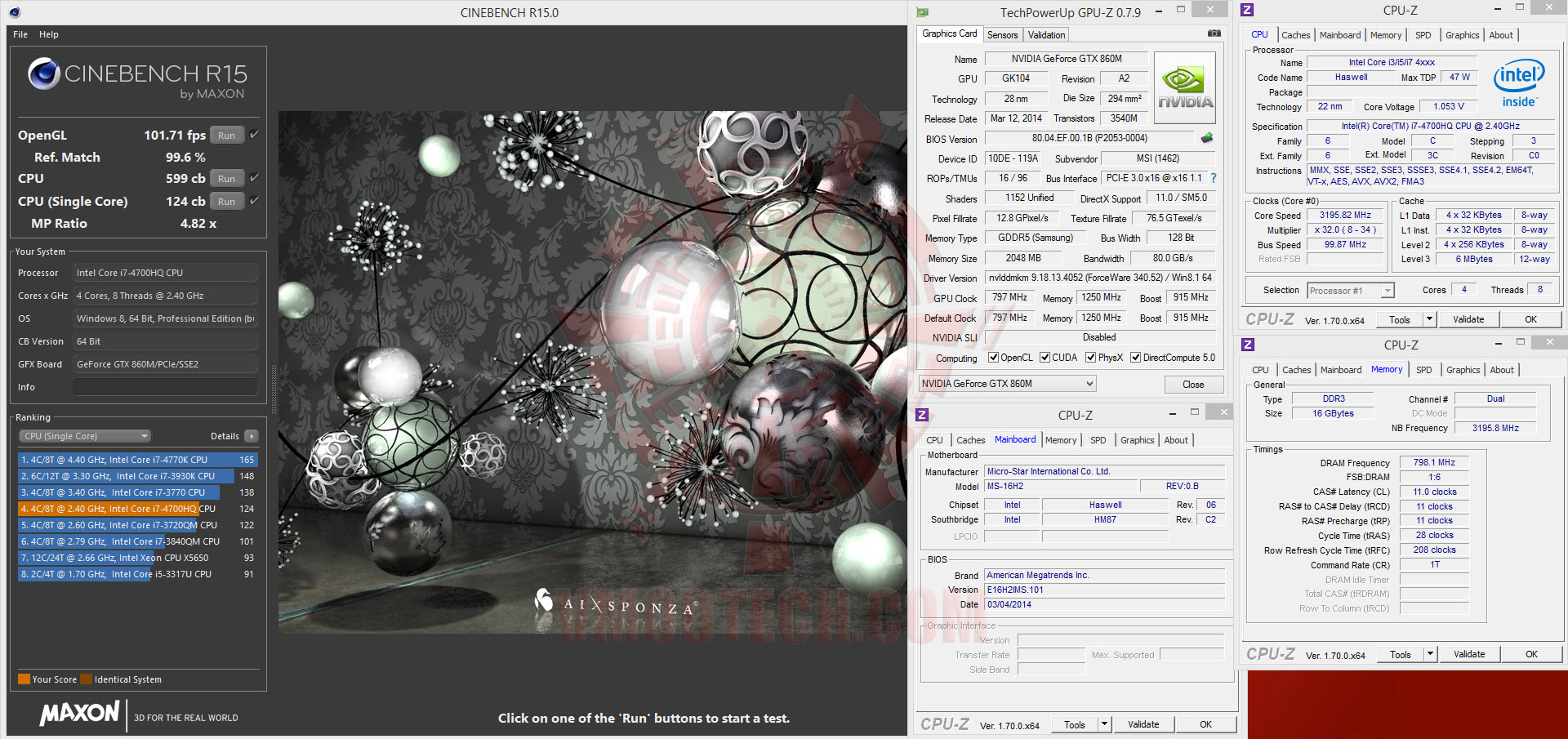The height and width of the screenshot is (739, 1568).
Task: Open the Processor #1 selection dropdown
Action: (x=1350, y=291)
